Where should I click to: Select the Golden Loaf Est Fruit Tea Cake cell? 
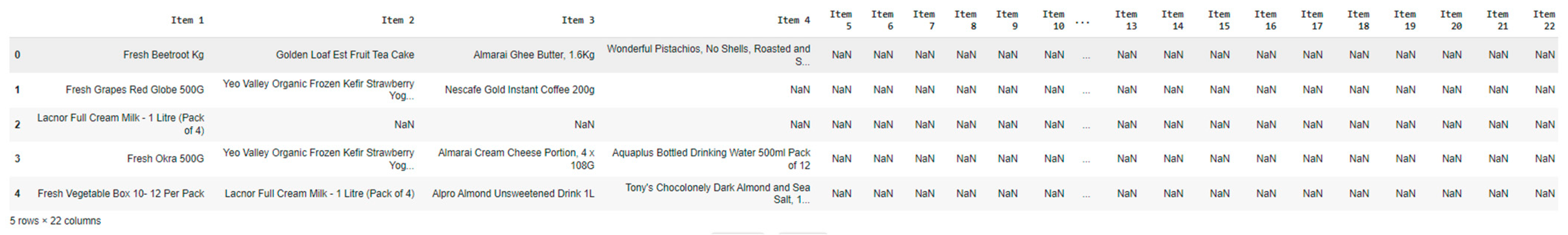click(345, 55)
